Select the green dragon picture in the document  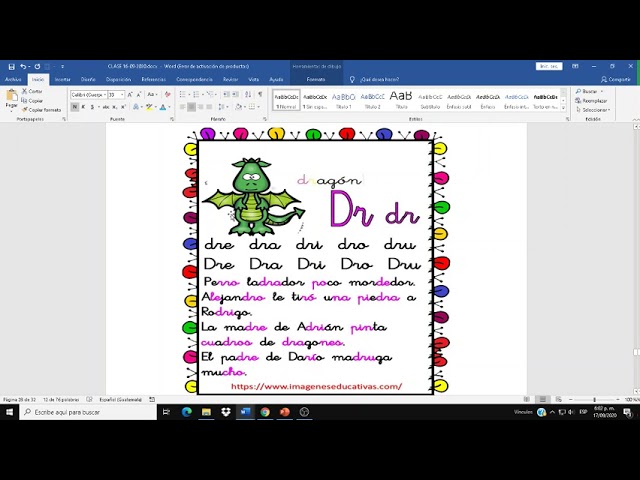tap(253, 197)
